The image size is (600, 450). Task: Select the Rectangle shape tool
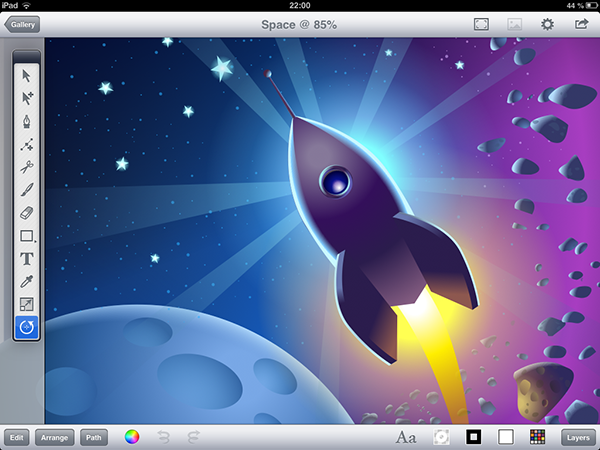(26, 236)
